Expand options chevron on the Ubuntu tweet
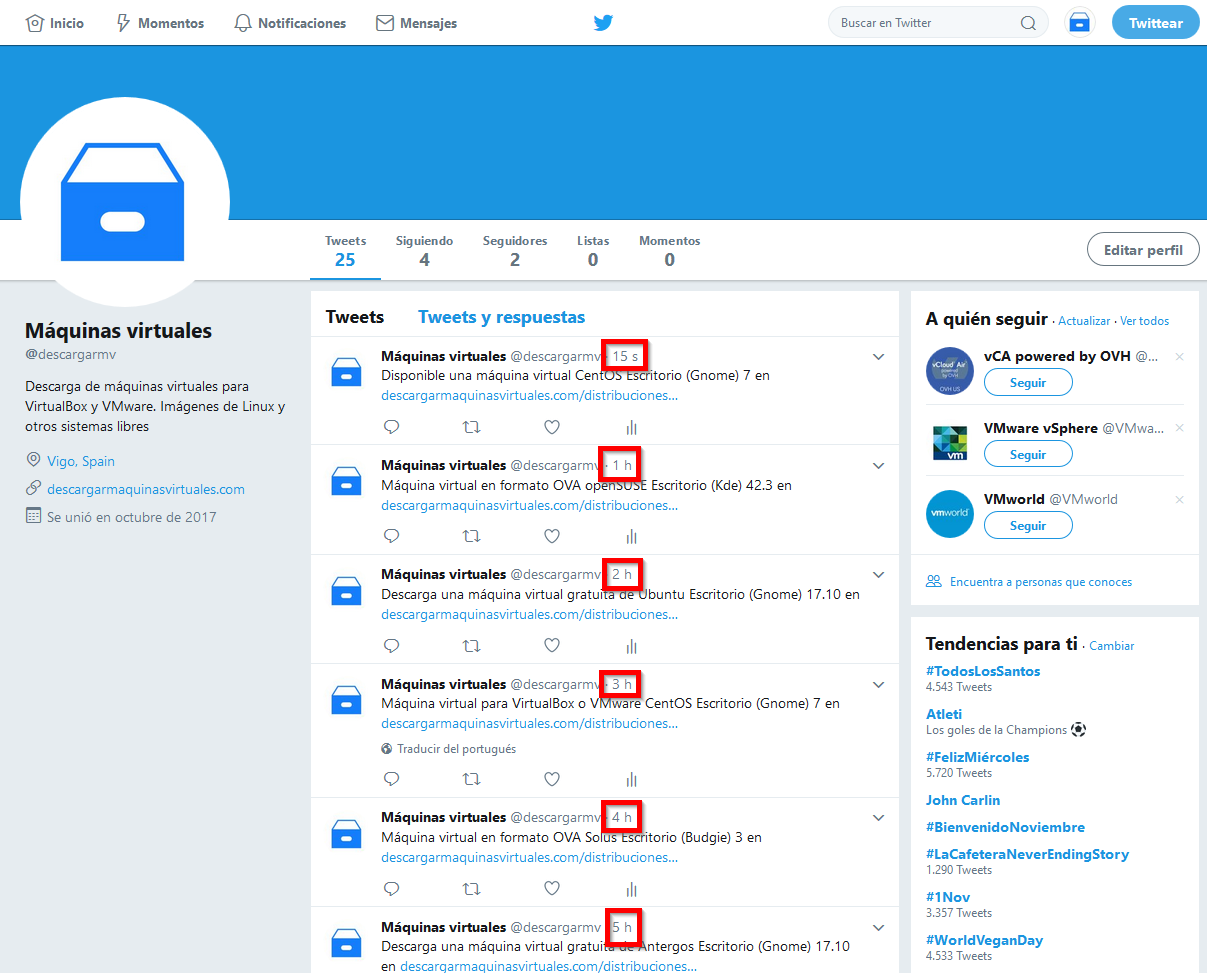Image resolution: width=1207 pixels, height=973 pixels. (x=878, y=575)
